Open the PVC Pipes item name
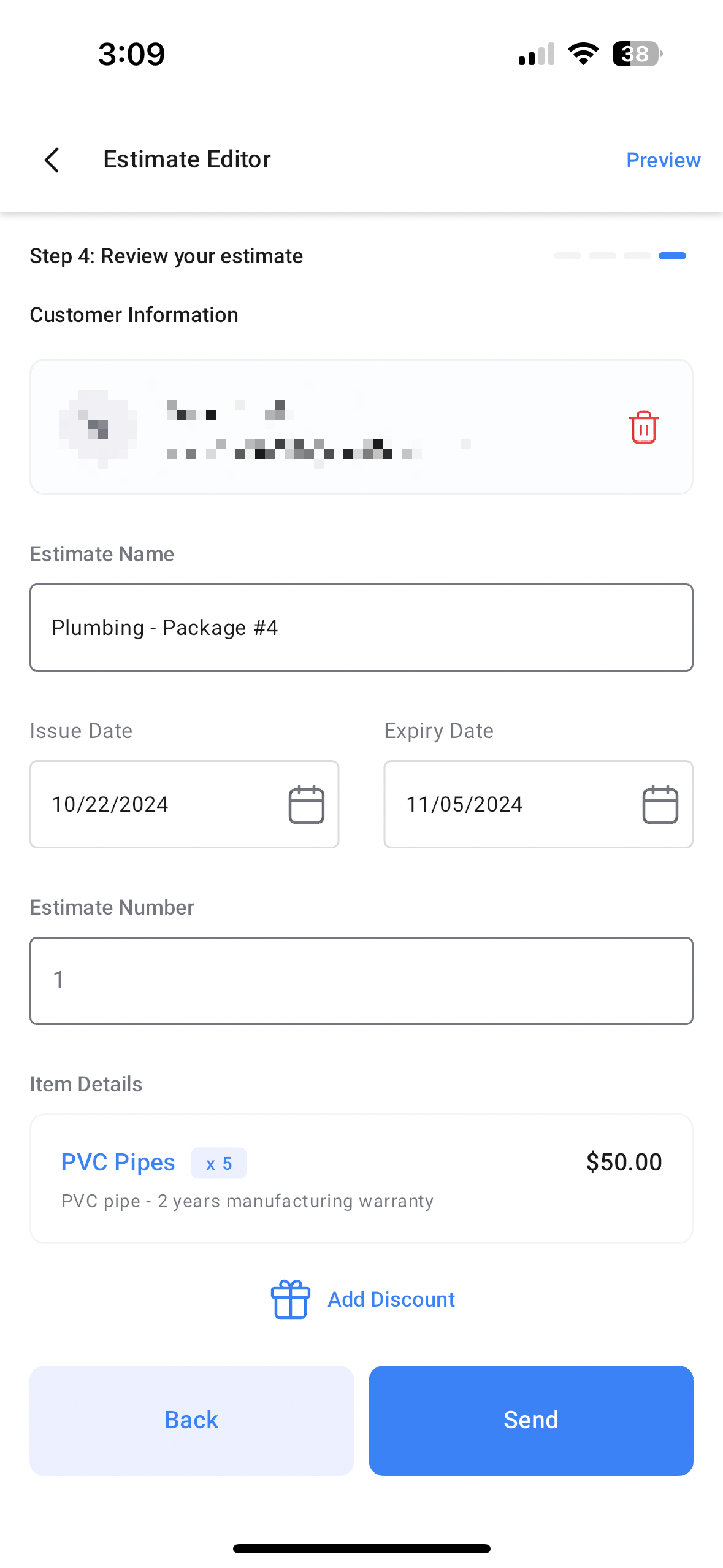Viewport: 723px width, 1568px height. (118, 1163)
